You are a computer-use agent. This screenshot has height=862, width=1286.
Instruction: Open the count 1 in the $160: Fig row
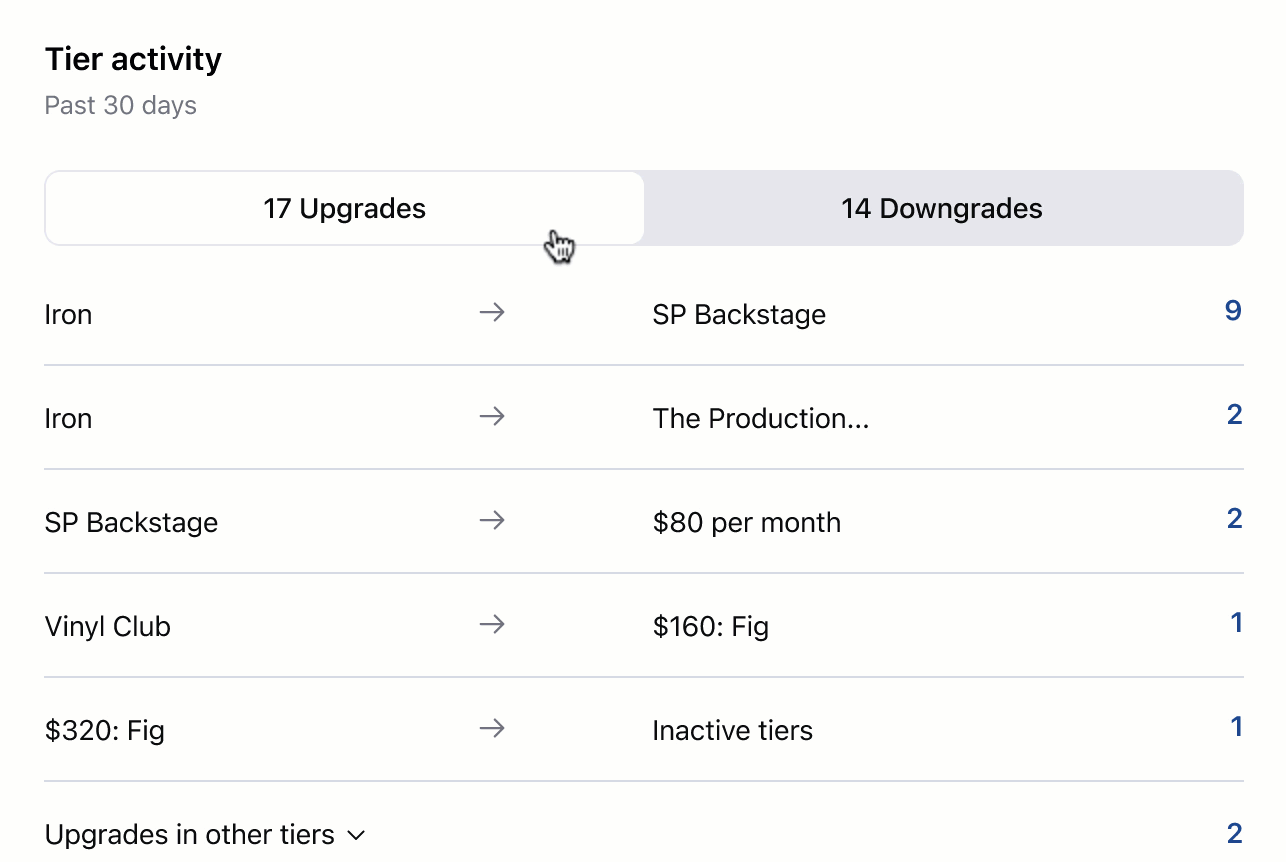1236,623
